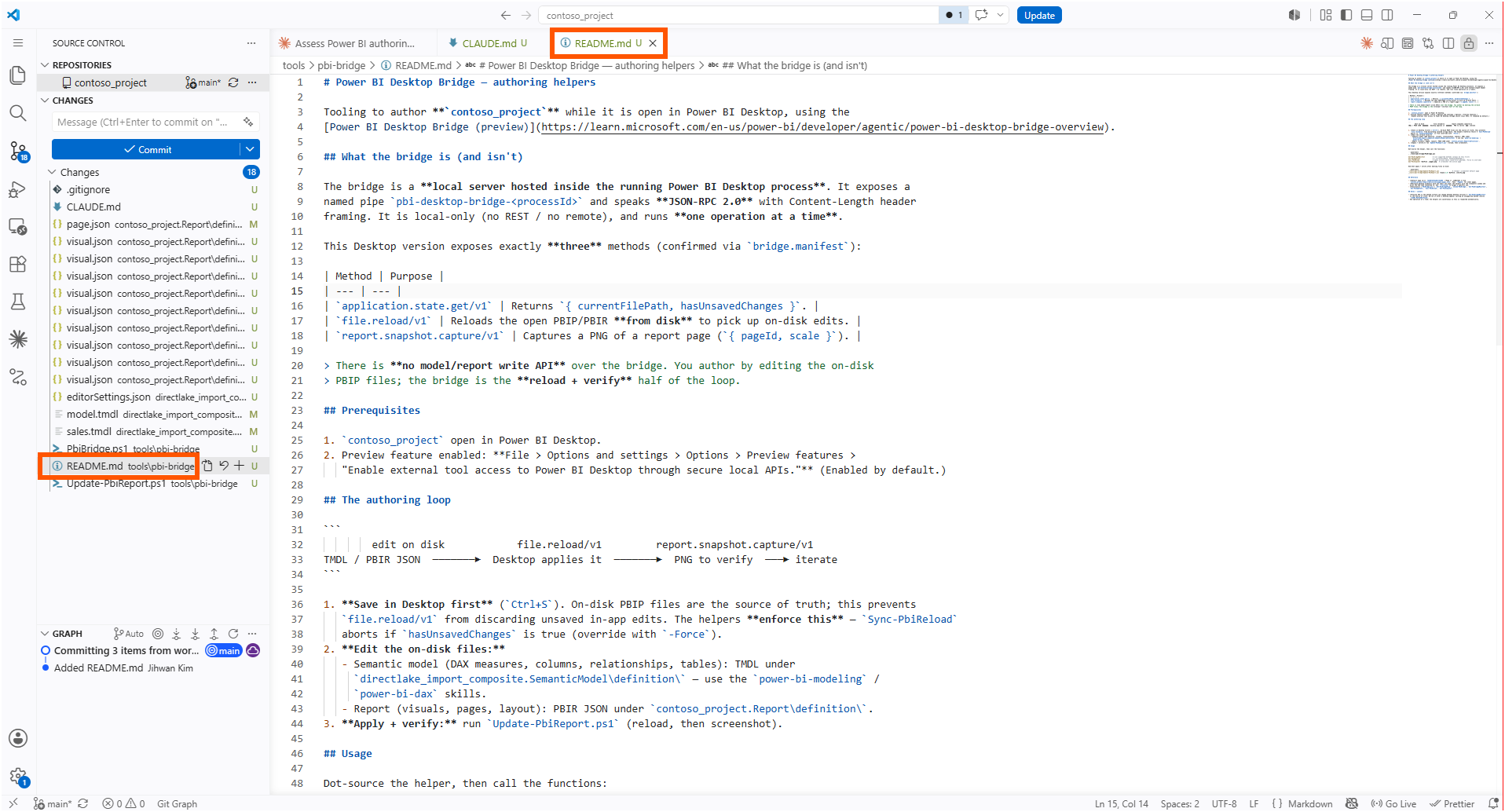Click the Fetch icon in Graph panel
1505x812 pixels.
tap(177, 634)
